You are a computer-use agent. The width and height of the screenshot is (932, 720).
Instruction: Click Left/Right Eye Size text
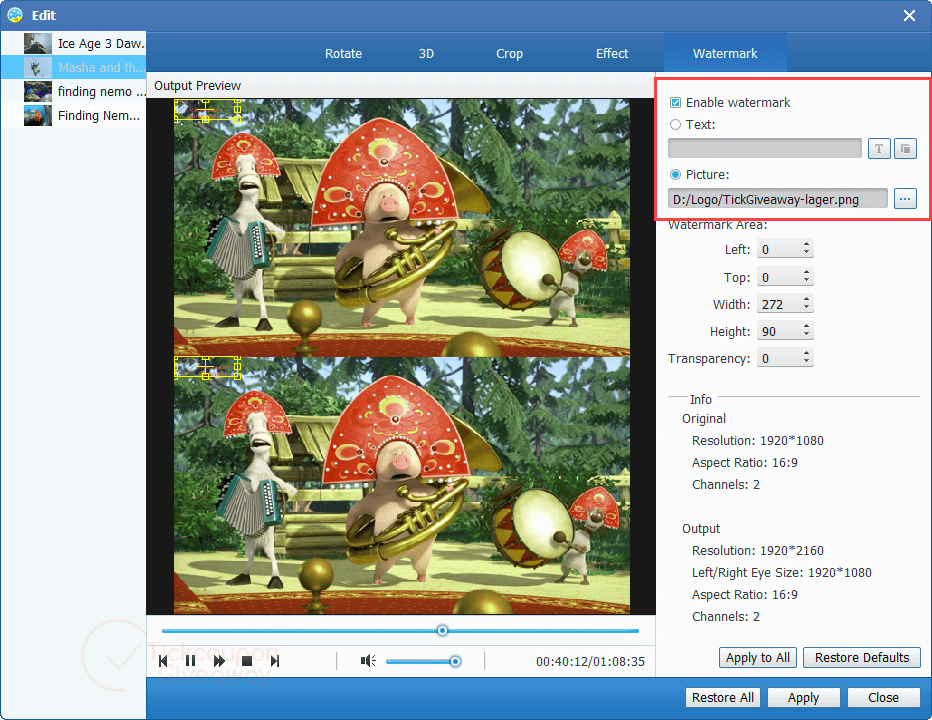[x=782, y=573]
